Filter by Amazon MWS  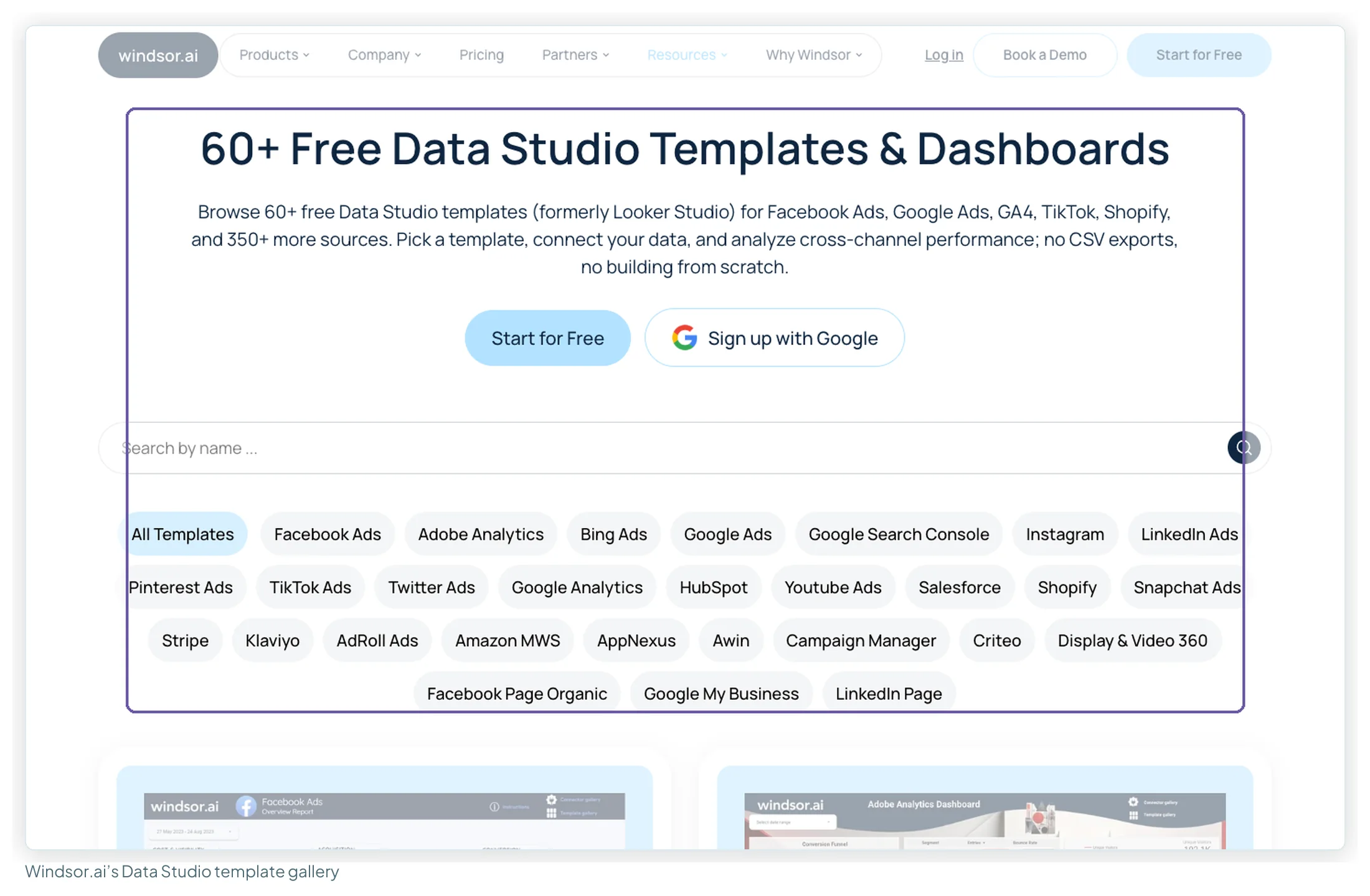(x=508, y=640)
